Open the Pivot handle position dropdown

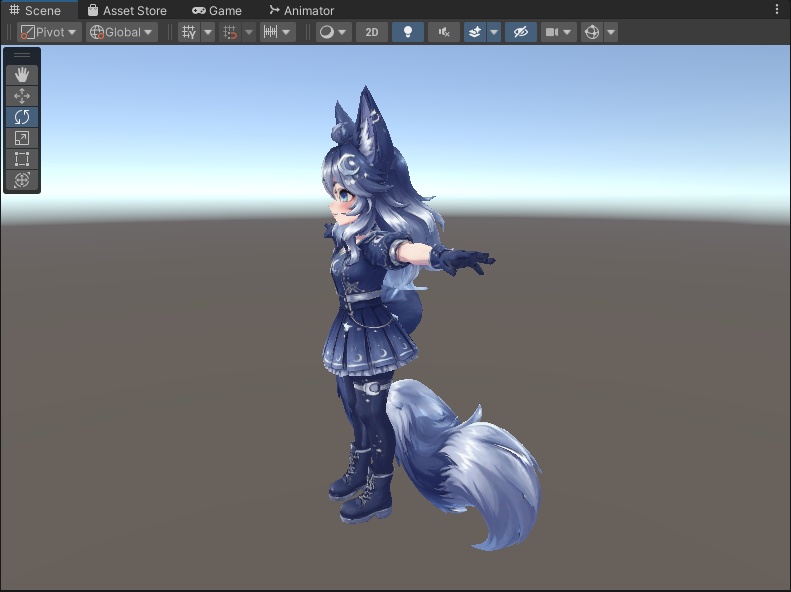49,32
